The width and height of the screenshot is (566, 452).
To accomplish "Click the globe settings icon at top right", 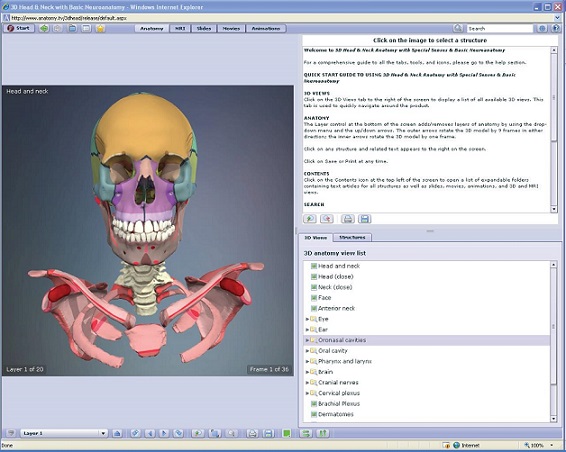I will point(542,28).
